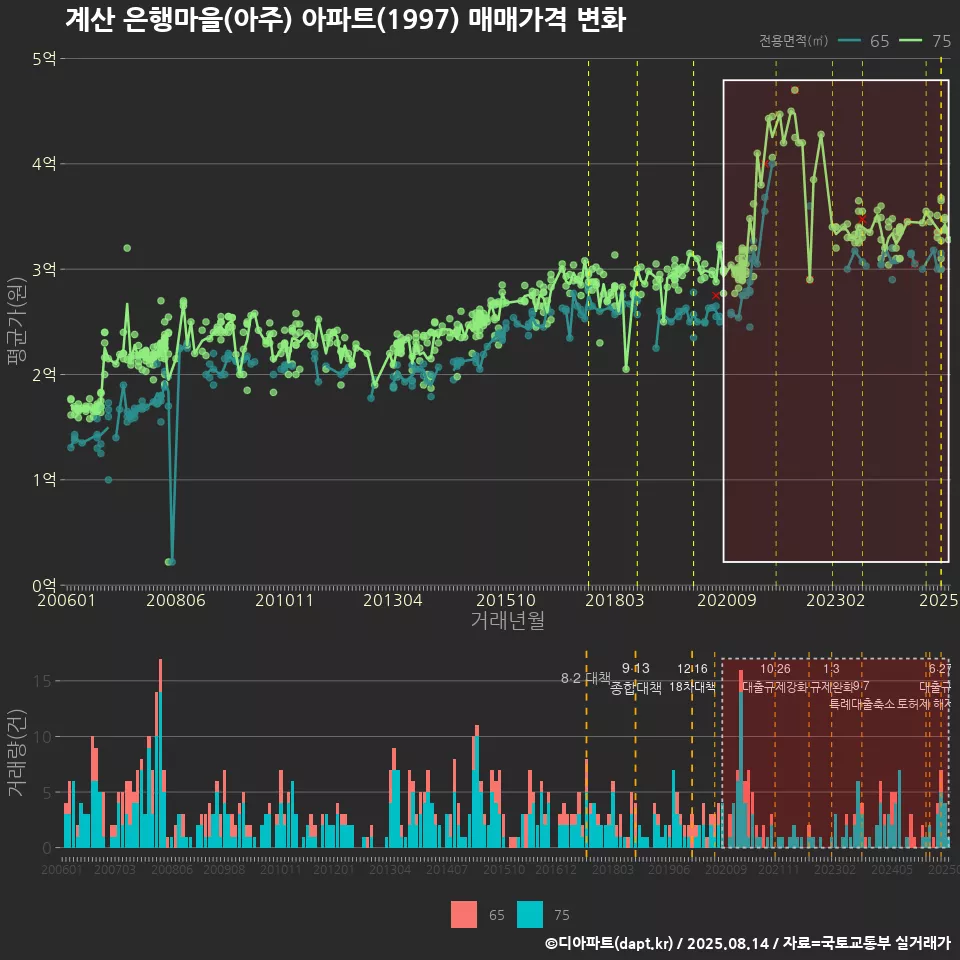Click the '10·26 대출규제강화' policy annotation
Image resolution: width=960 pixels, height=960 pixels.
tap(775, 678)
